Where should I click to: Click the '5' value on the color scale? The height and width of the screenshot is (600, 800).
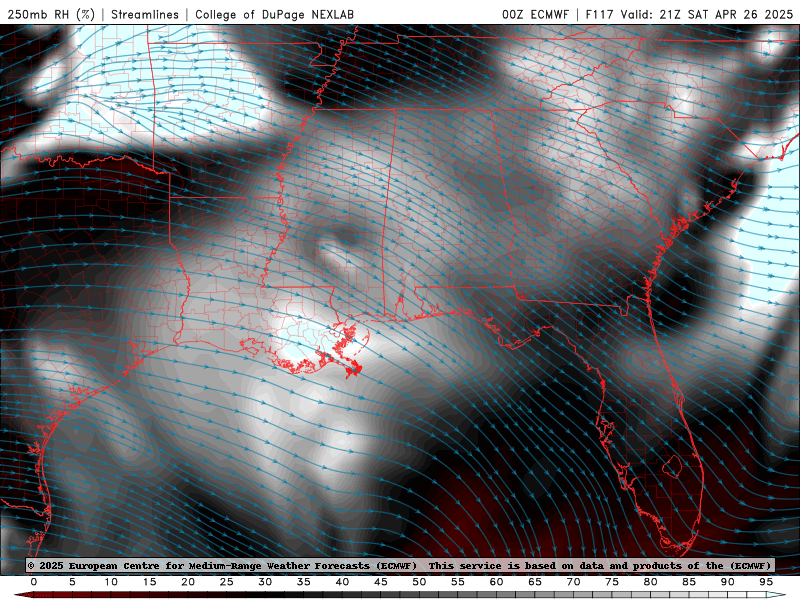[x=72, y=582]
